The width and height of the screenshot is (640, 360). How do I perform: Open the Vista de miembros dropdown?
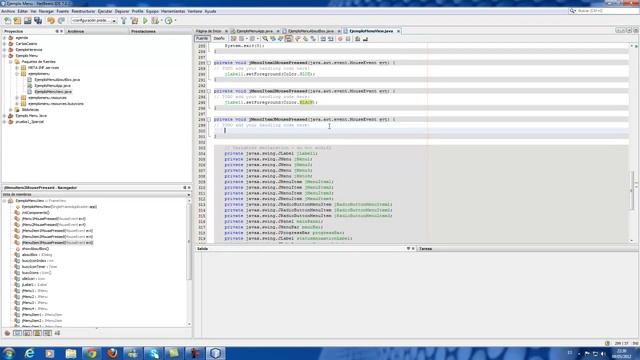[x=97, y=195]
